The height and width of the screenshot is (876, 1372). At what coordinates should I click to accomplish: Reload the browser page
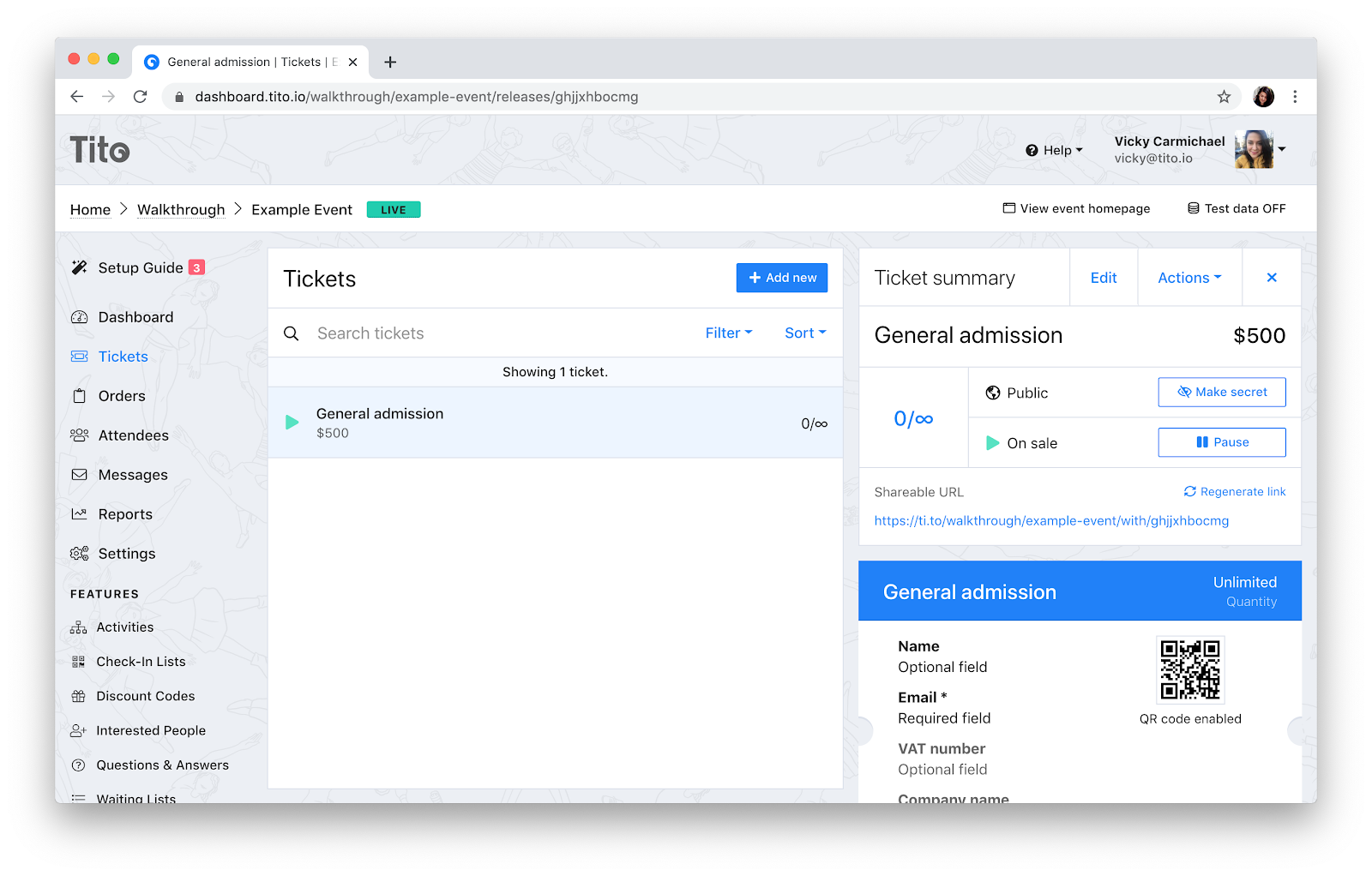point(141,97)
